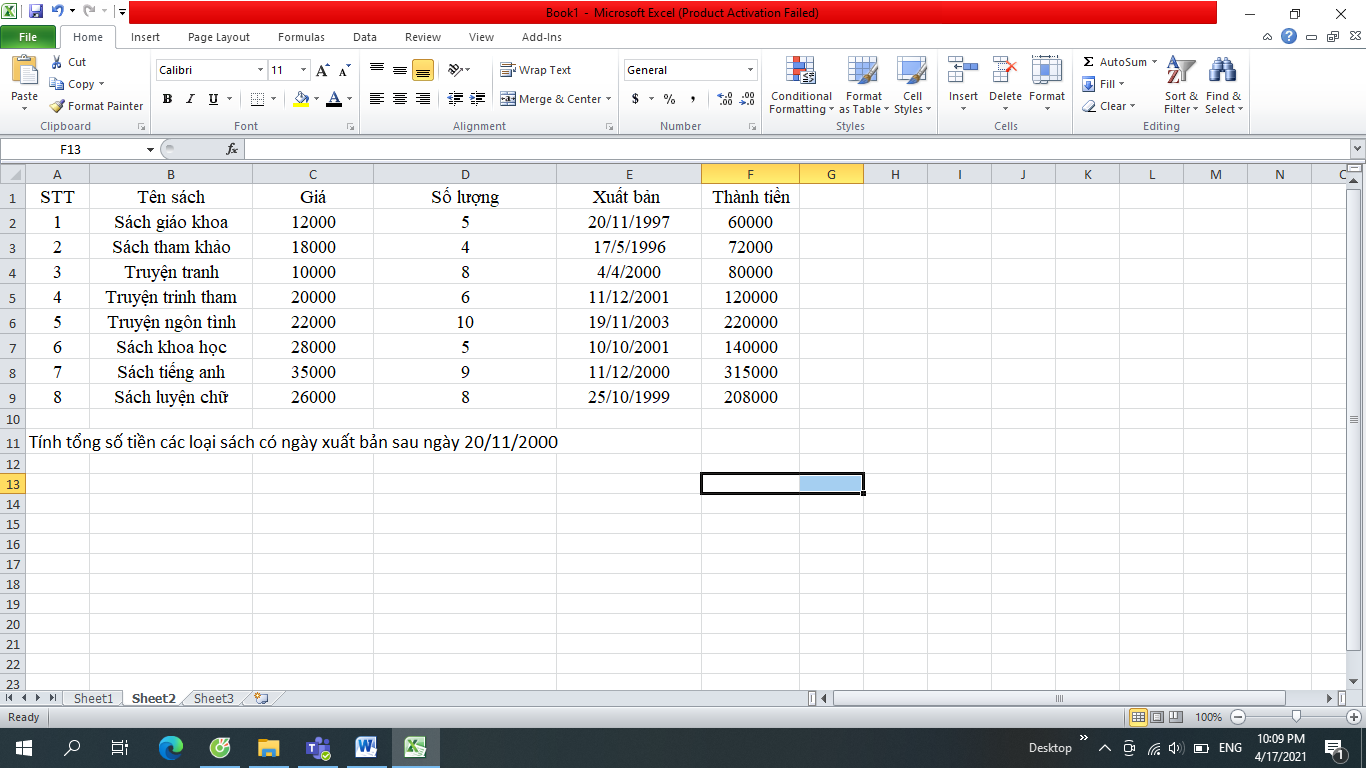Switch to the Insert tab
This screenshot has height=768, width=1366.
coord(145,37)
